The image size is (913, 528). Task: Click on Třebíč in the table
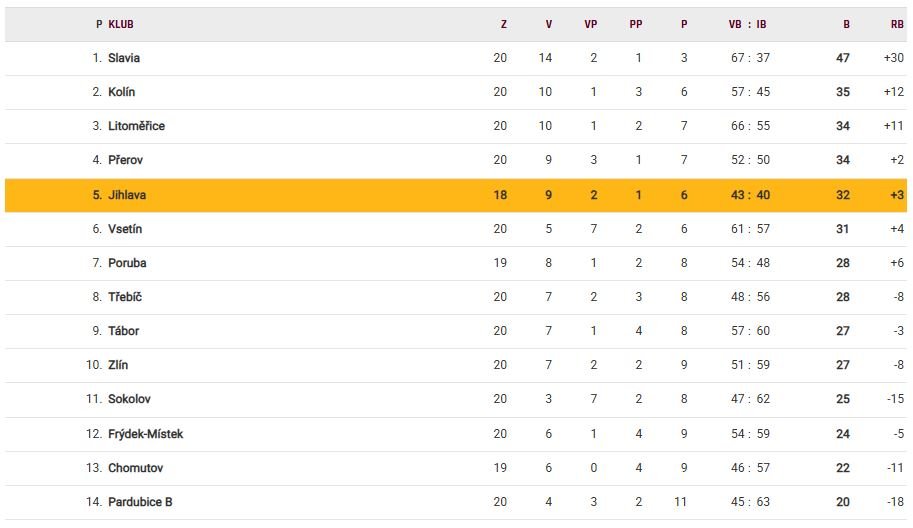pos(125,297)
